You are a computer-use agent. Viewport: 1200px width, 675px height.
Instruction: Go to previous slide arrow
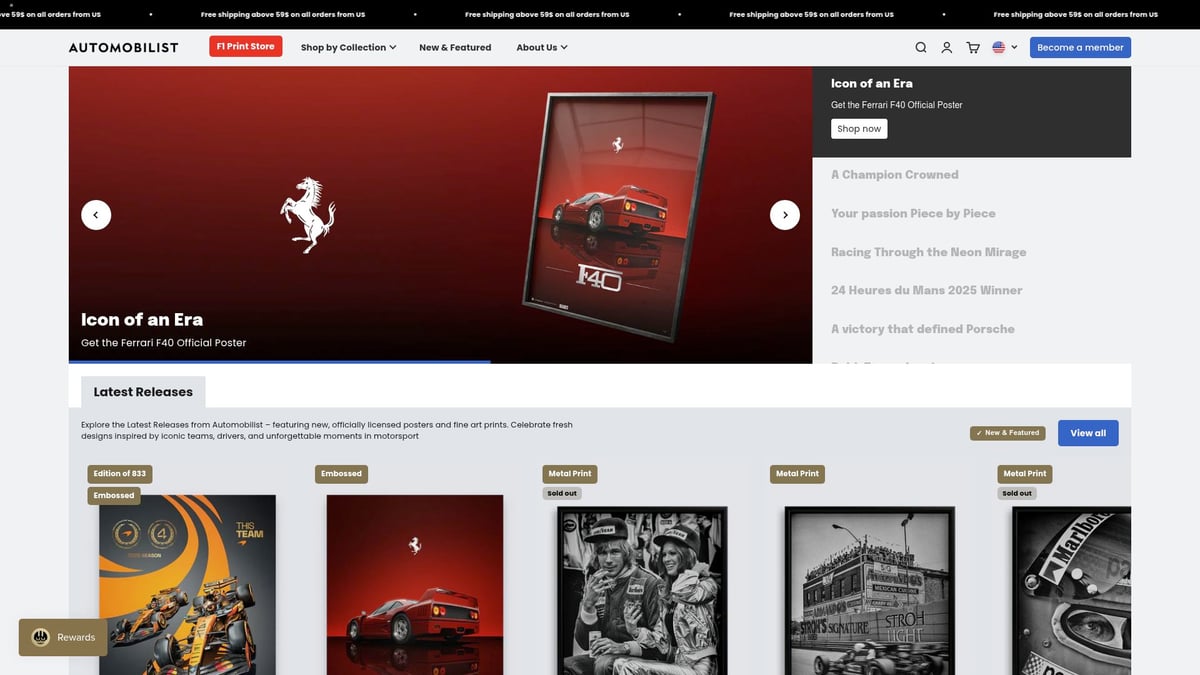96,215
